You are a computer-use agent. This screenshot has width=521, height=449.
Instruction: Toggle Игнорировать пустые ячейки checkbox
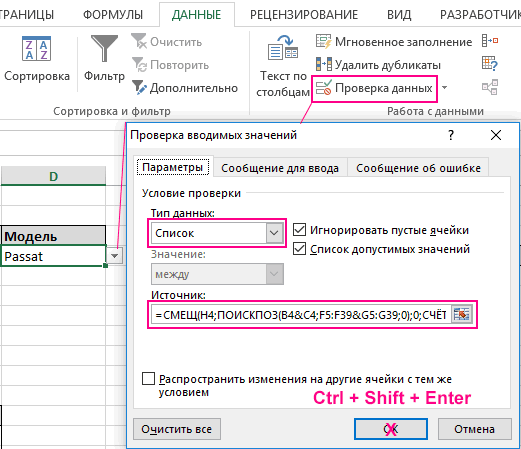tap(299, 230)
